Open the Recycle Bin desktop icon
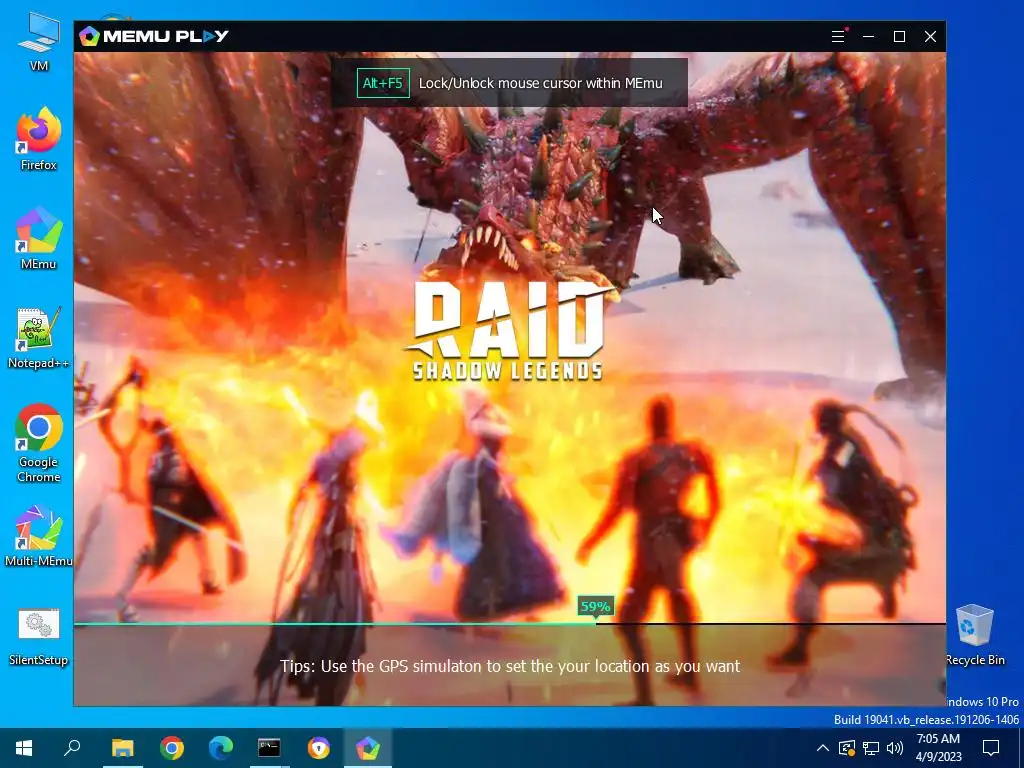The width and height of the screenshot is (1024, 768). click(x=974, y=635)
